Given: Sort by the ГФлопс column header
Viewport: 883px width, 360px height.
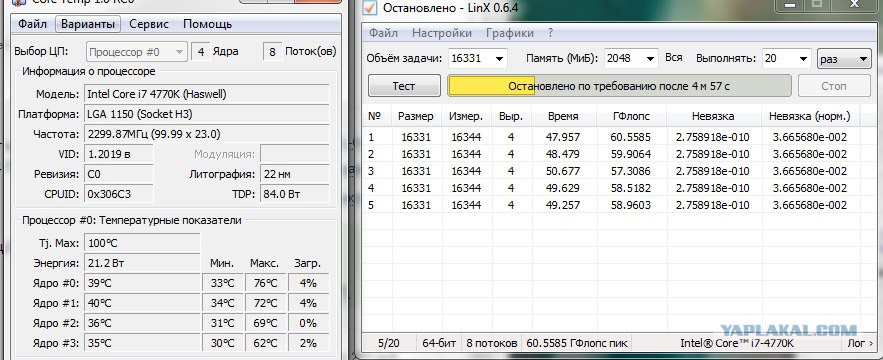Looking at the screenshot, I should tap(631, 117).
